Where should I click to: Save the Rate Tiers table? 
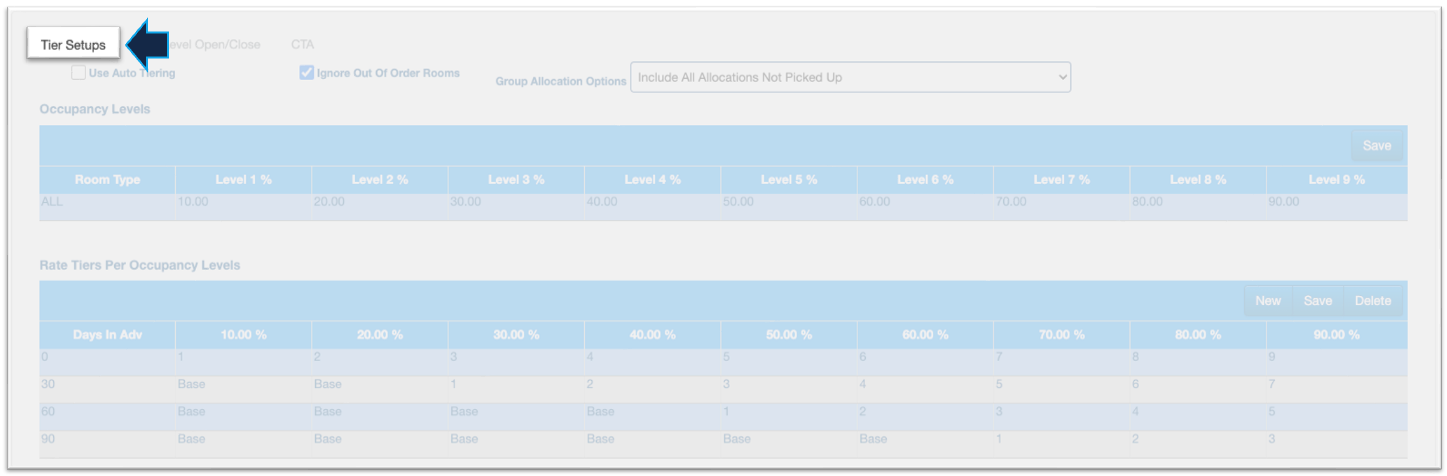coord(1317,301)
